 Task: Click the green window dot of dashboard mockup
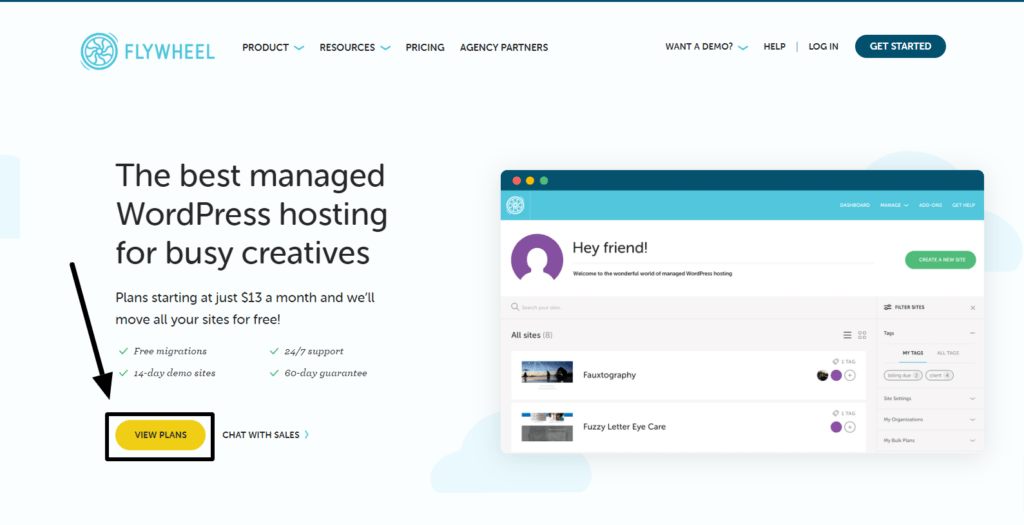[x=544, y=181]
